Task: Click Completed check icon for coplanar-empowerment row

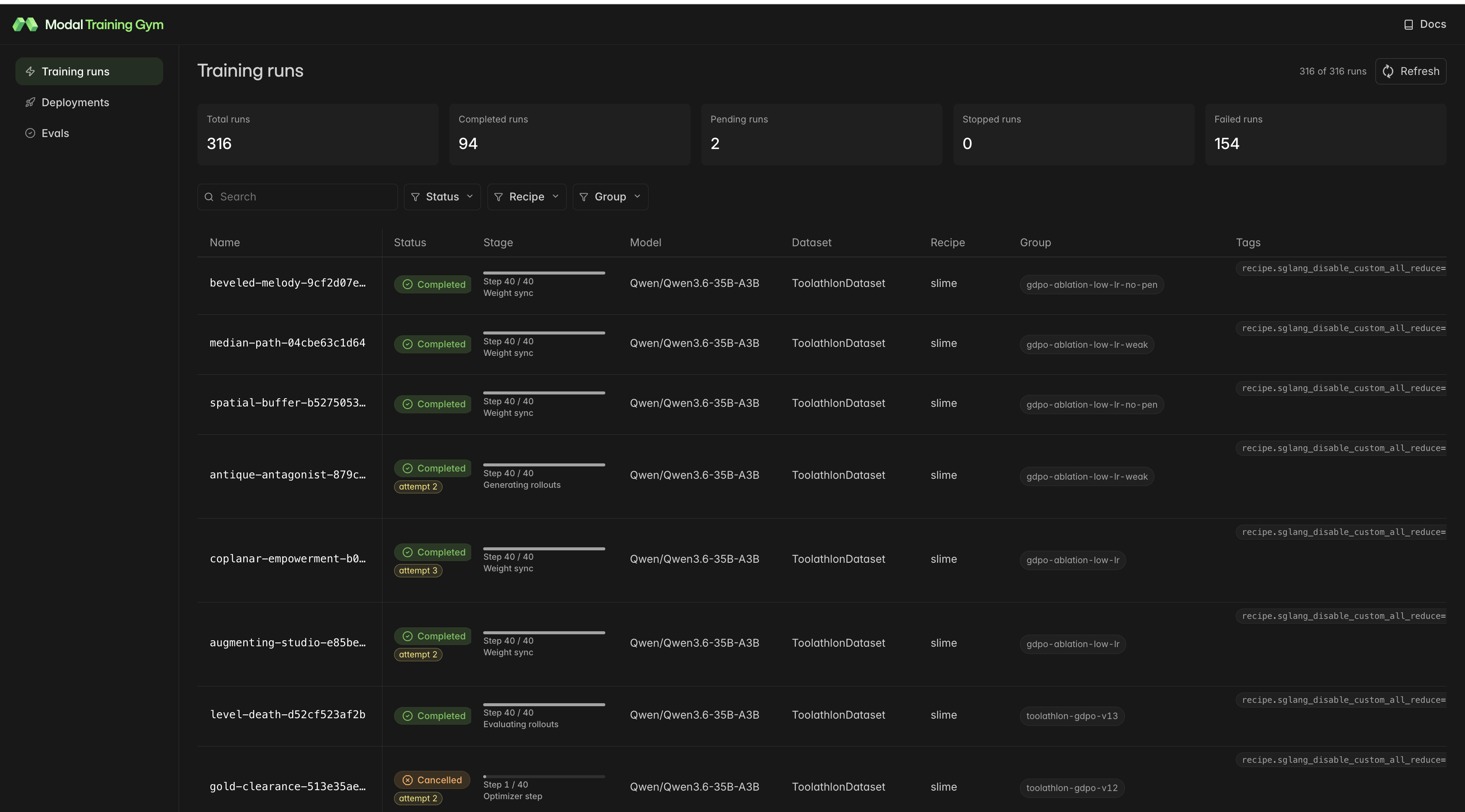Action: coord(407,552)
